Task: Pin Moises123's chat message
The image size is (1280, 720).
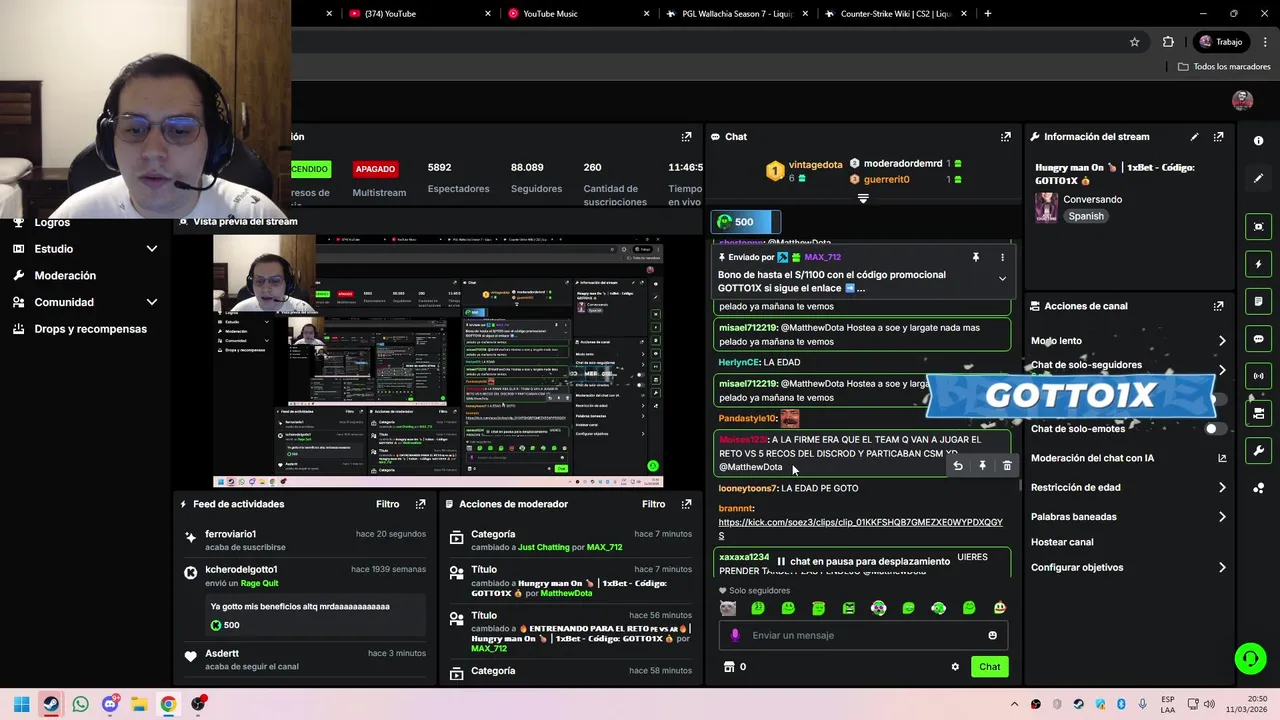Action: point(982,466)
